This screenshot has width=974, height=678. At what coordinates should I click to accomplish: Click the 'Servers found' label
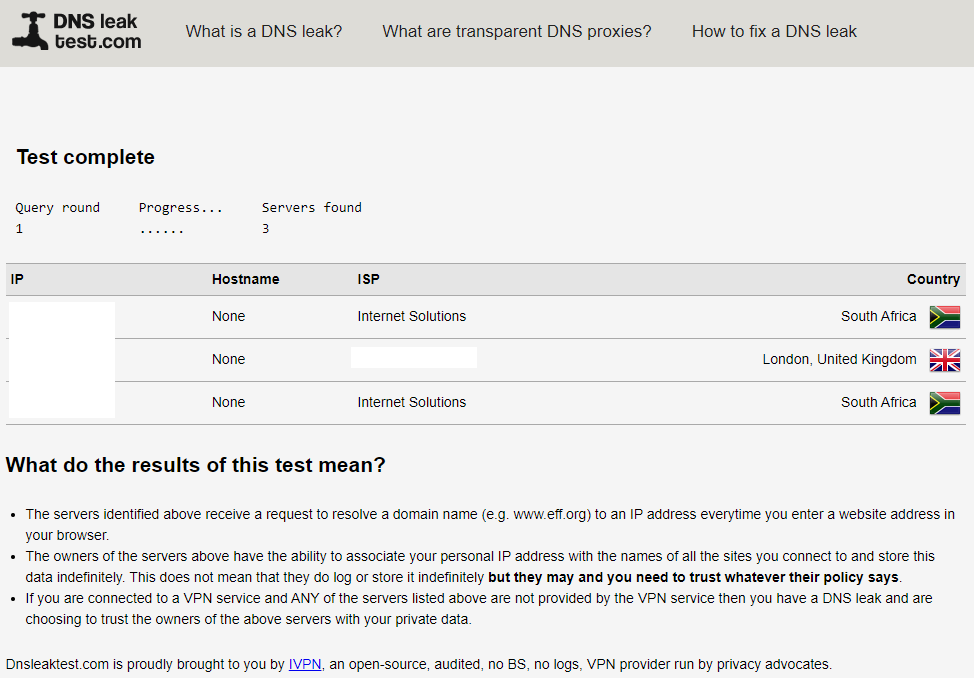coord(311,208)
